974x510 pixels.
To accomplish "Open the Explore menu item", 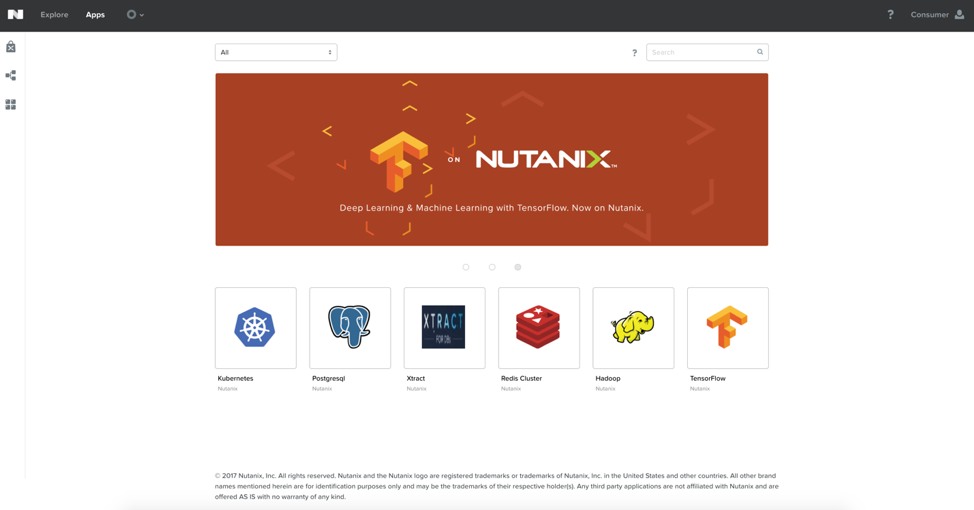I will pos(54,15).
